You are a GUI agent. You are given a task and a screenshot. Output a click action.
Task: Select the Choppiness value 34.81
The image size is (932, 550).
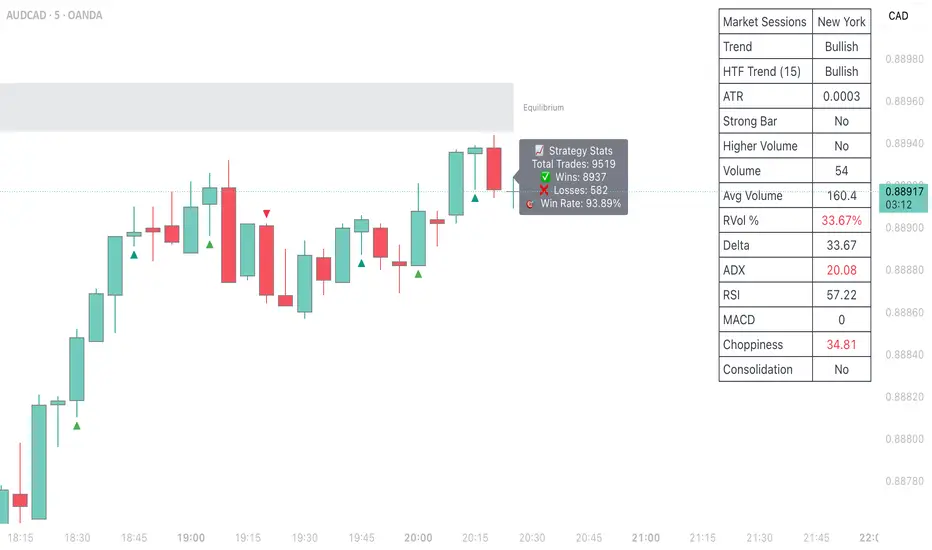[841, 344]
